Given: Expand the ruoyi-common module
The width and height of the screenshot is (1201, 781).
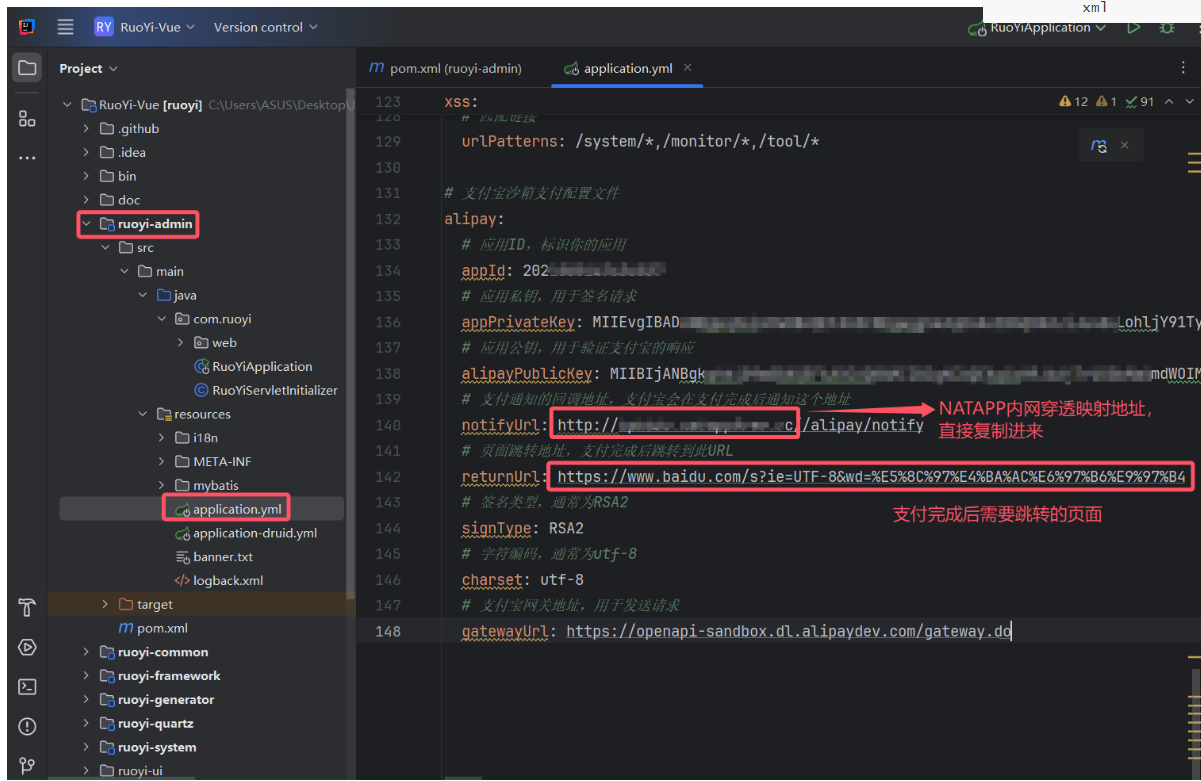Looking at the screenshot, I should [x=87, y=652].
